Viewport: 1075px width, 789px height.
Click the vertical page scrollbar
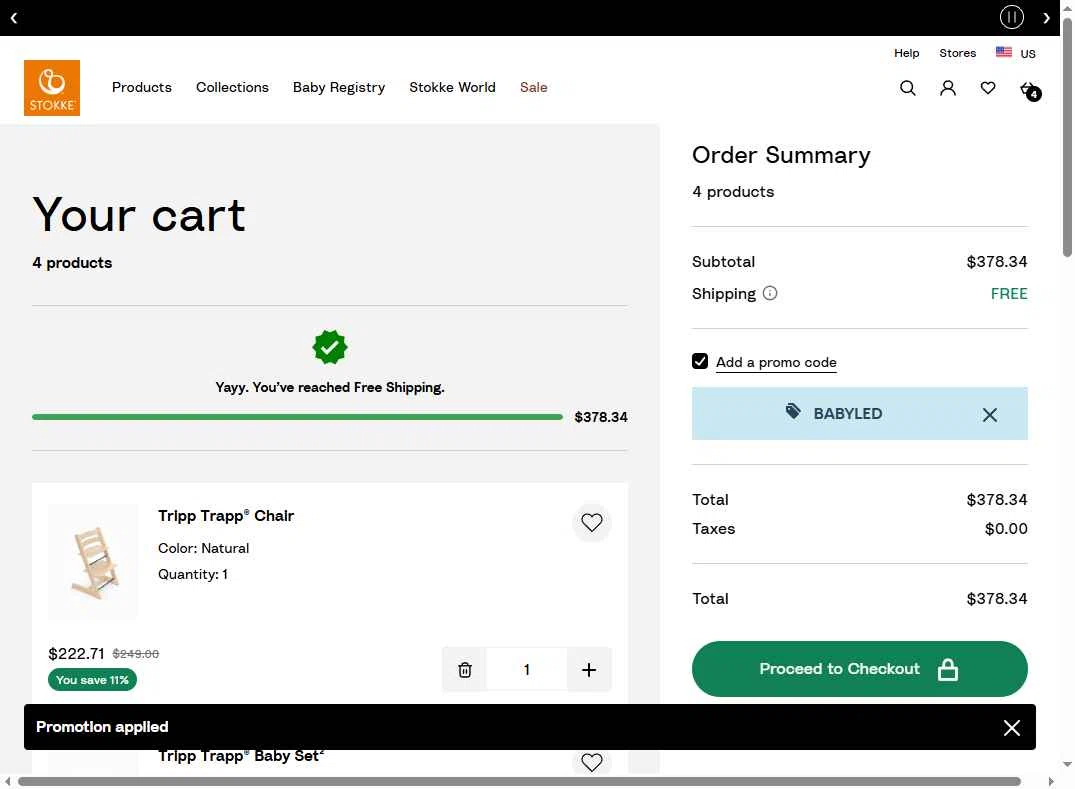coord(1067,137)
